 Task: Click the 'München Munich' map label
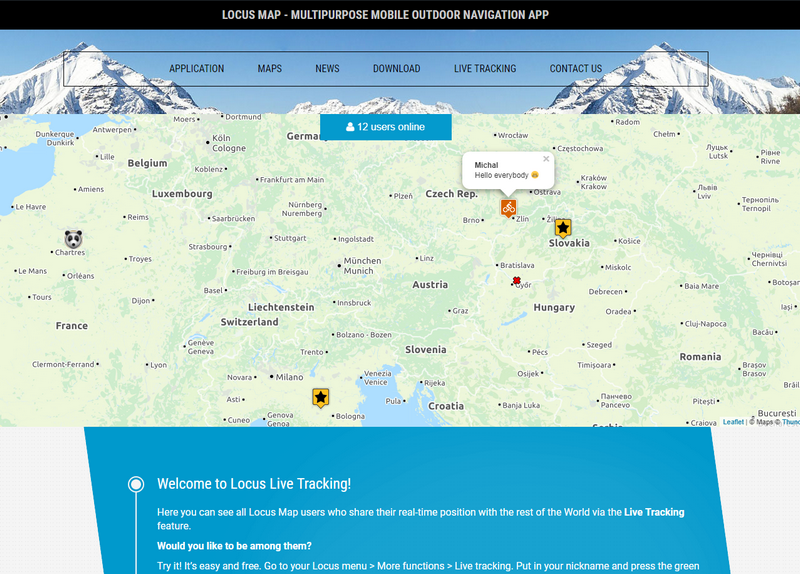[362, 266]
